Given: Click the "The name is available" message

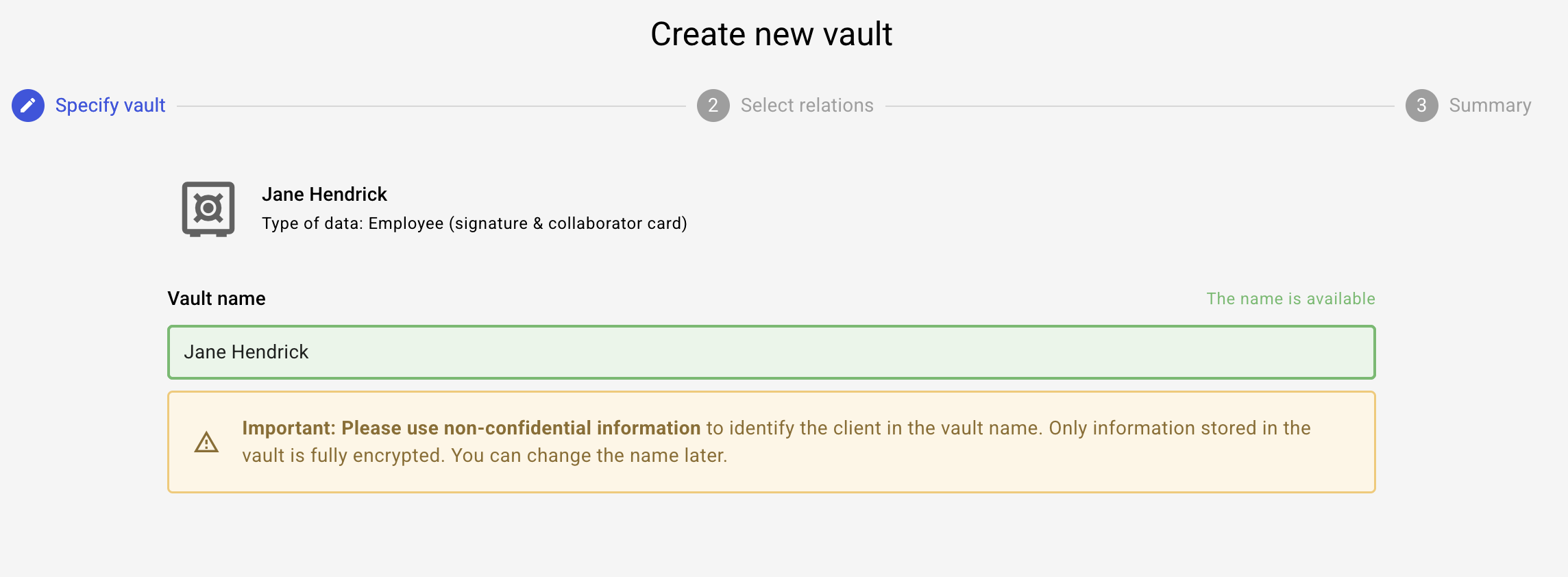Looking at the screenshot, I should [x=1290, y=299].
